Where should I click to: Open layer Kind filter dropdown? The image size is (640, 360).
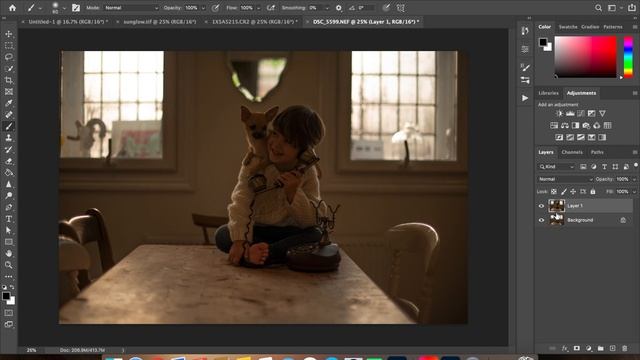click(x=556, y=167)
